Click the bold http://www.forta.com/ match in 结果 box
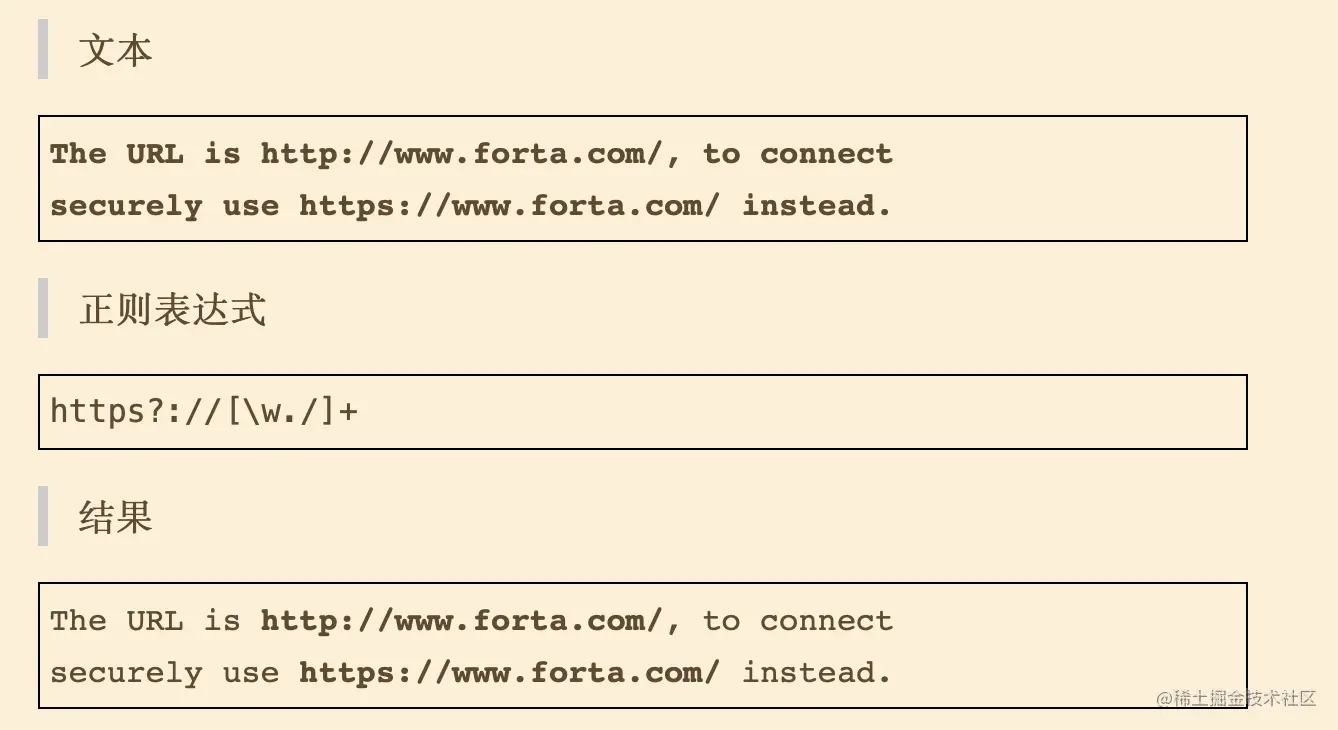 click(461, 621)
